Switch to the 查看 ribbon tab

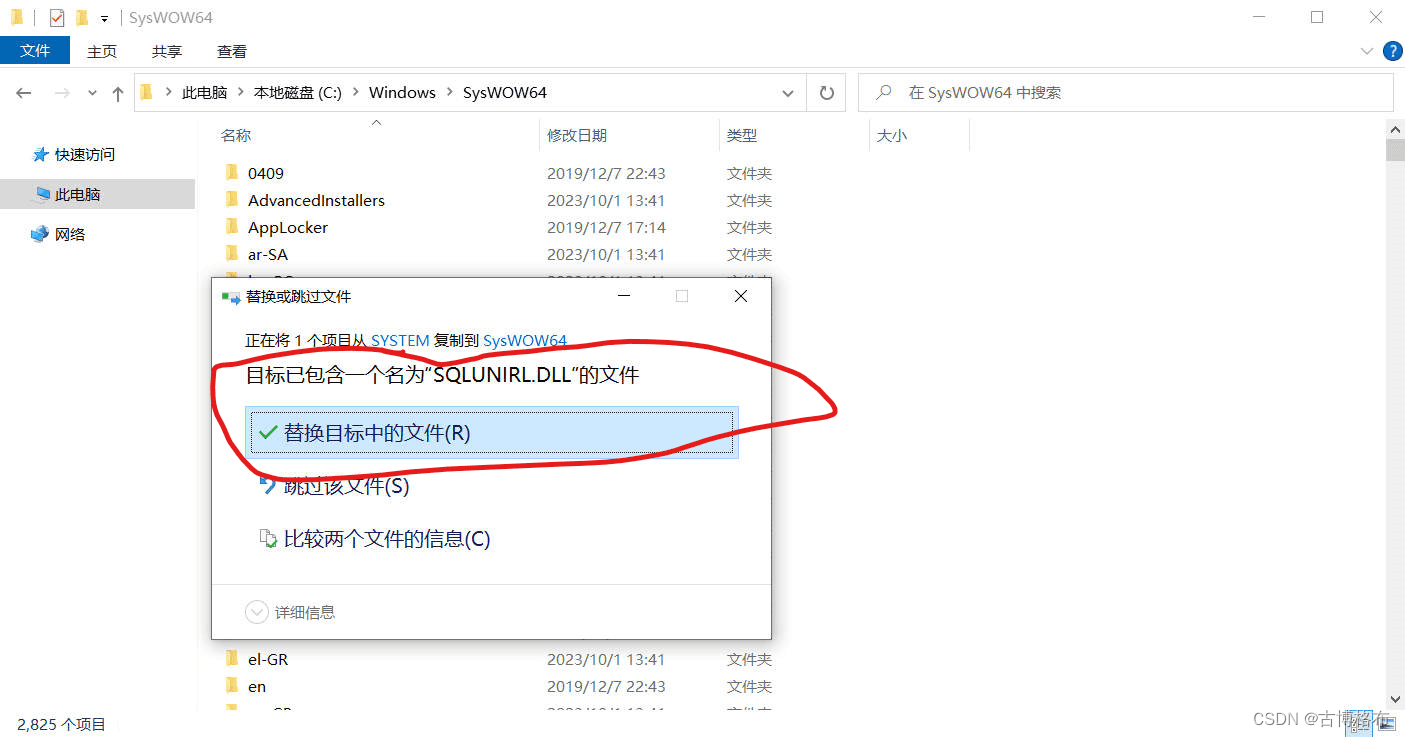[x=231, y=51]
